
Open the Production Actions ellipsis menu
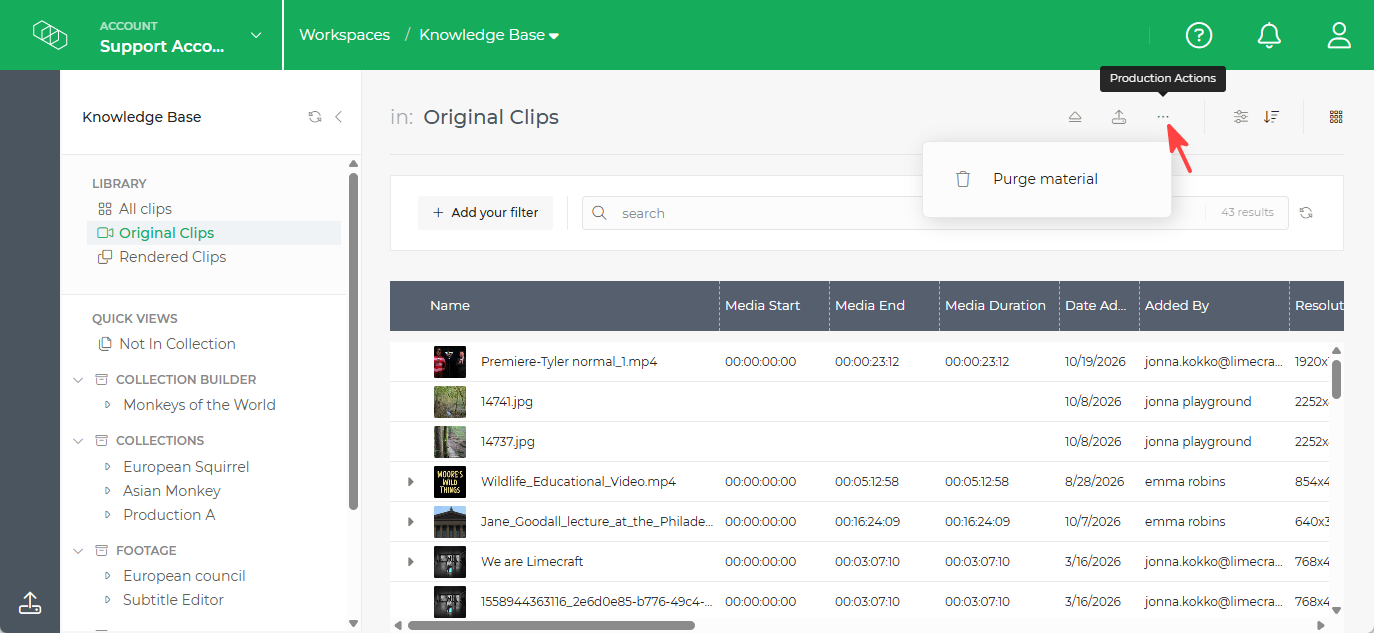[1163, 117]
